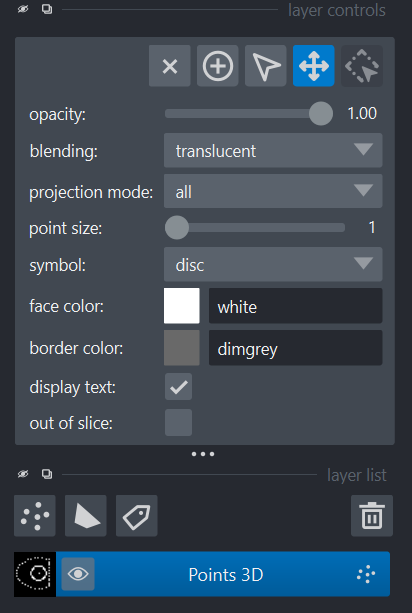
Task: Float the layer controls panel
Action: tap(47, 9)
